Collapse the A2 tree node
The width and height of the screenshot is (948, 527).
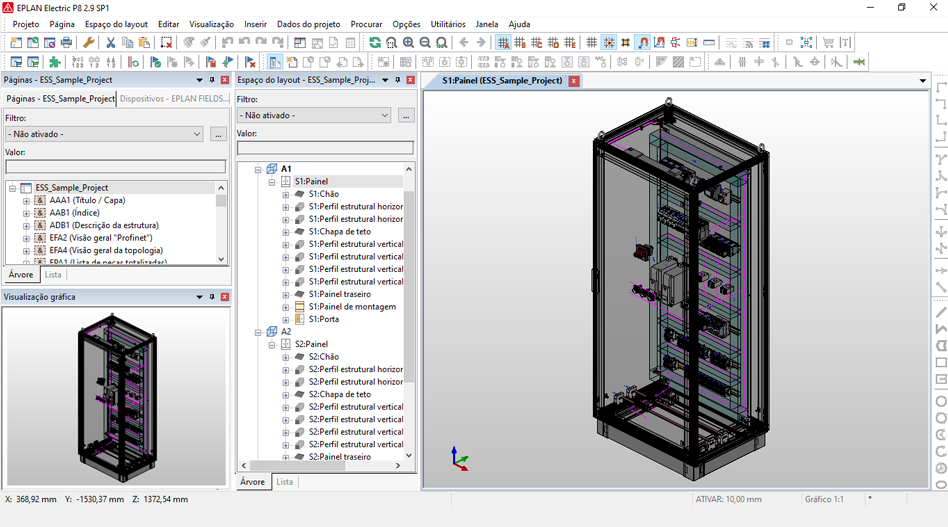click(x=258, y=332)
